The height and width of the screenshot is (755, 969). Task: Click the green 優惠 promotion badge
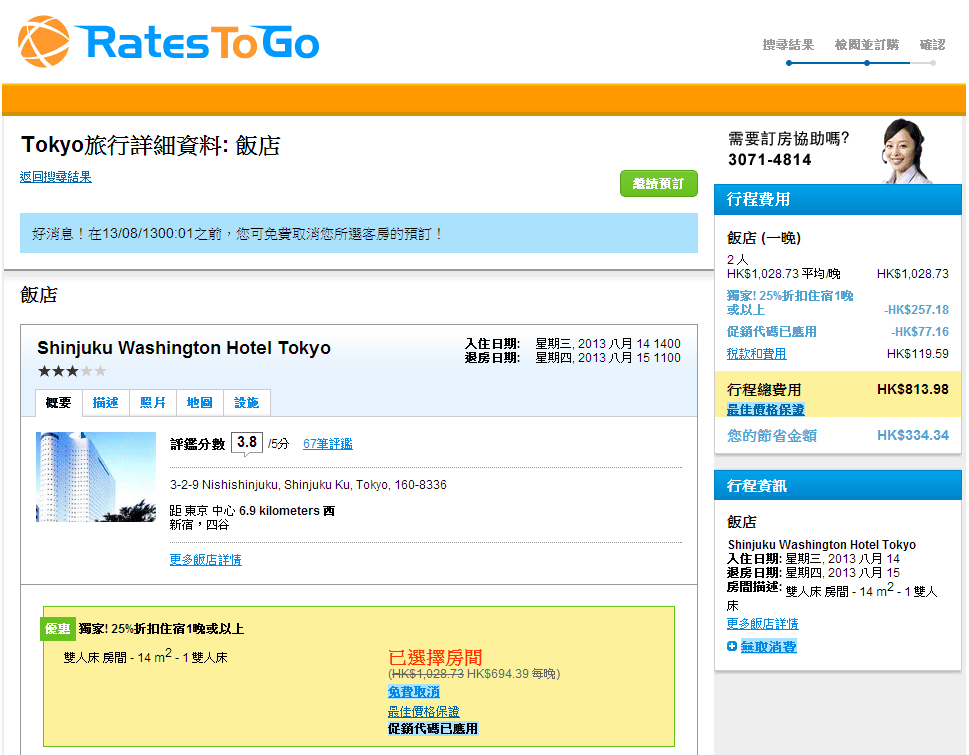[x=57, y=629]
